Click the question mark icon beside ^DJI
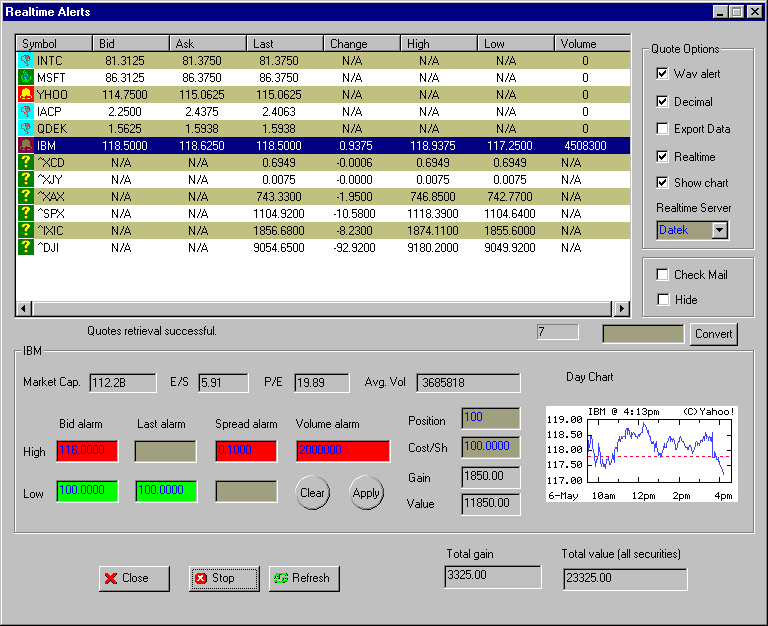 point(26,247)
